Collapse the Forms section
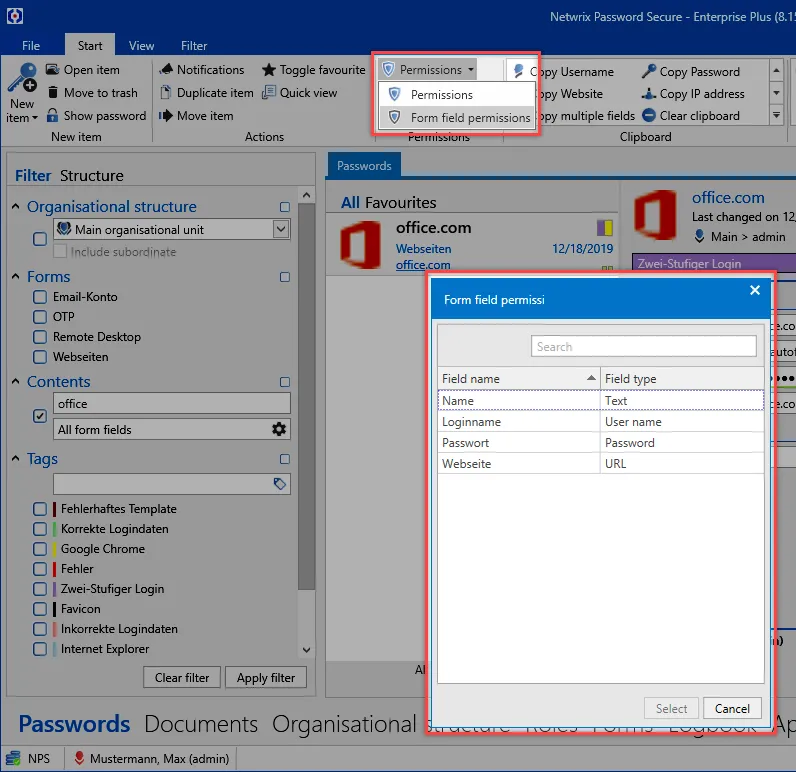The width and height of the screenshot is (796, 772). pyautogui.click(x=16, y=276)
